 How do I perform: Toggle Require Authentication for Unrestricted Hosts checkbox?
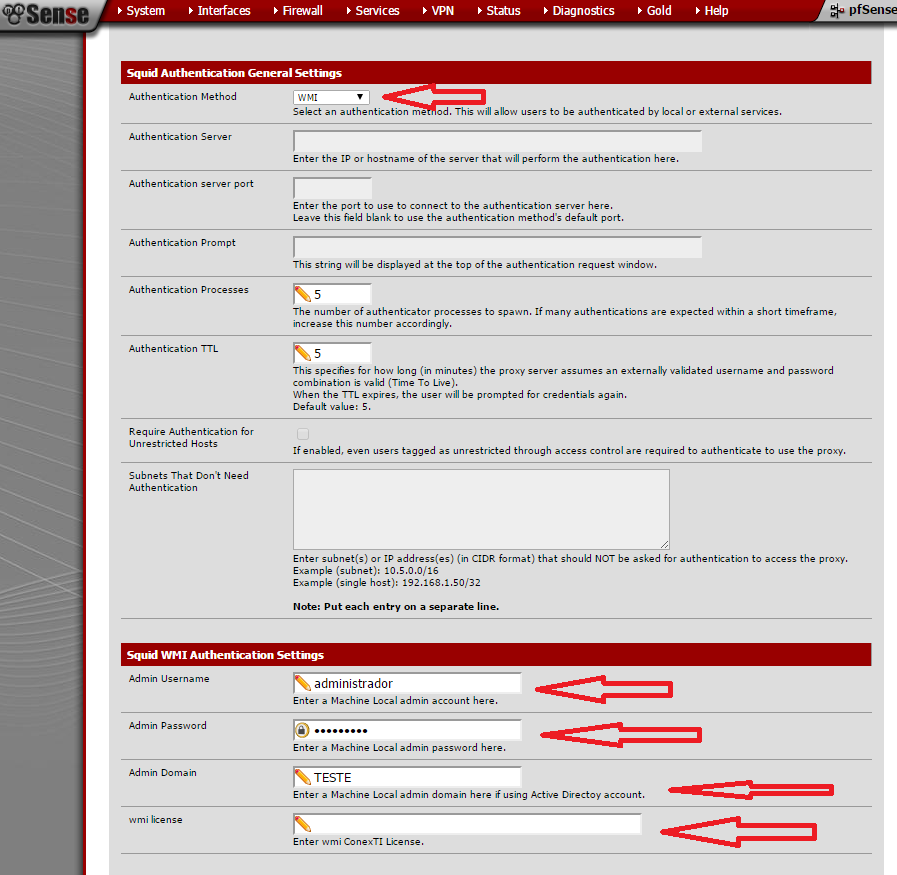[303, 434]
